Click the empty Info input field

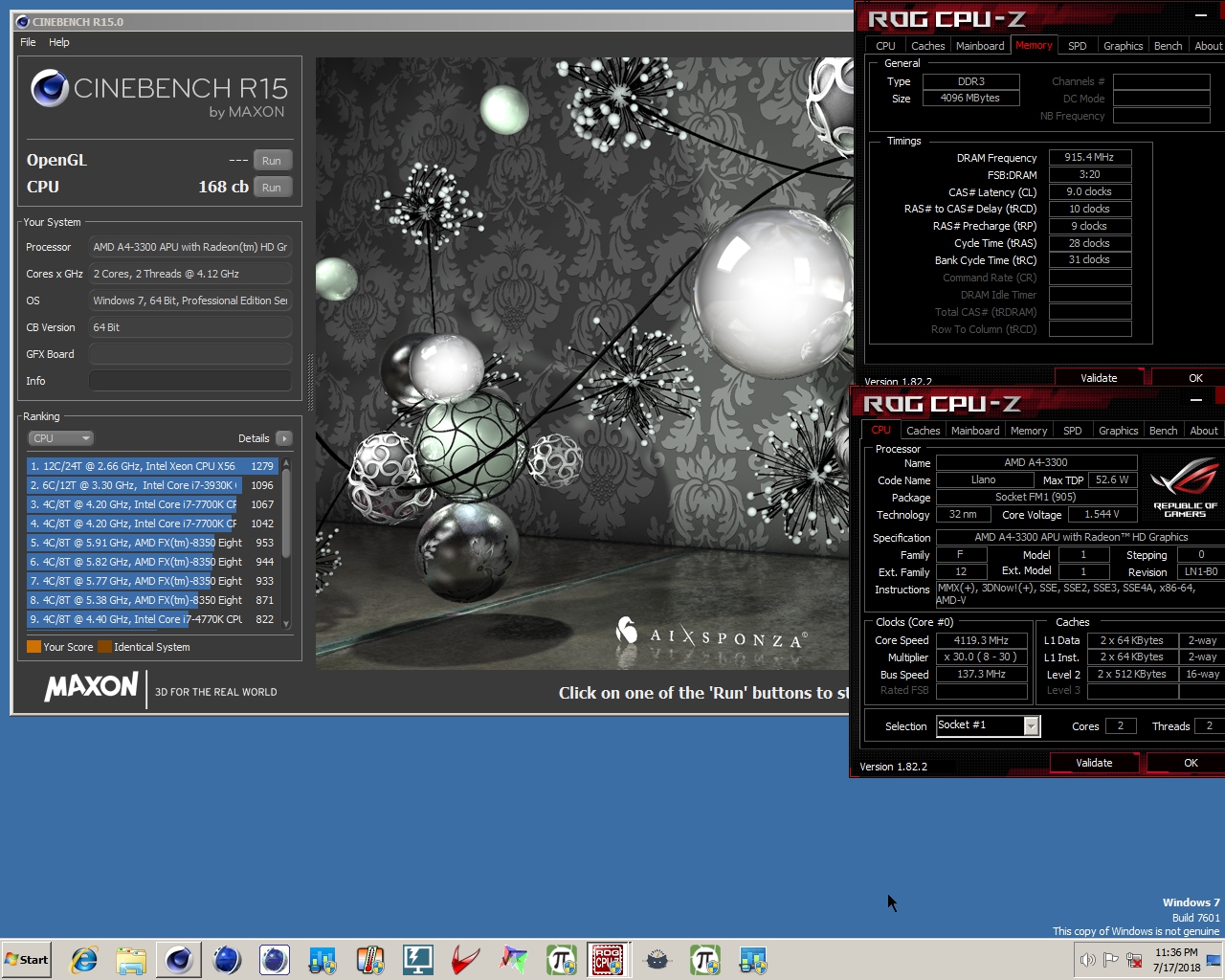point(189,381)
